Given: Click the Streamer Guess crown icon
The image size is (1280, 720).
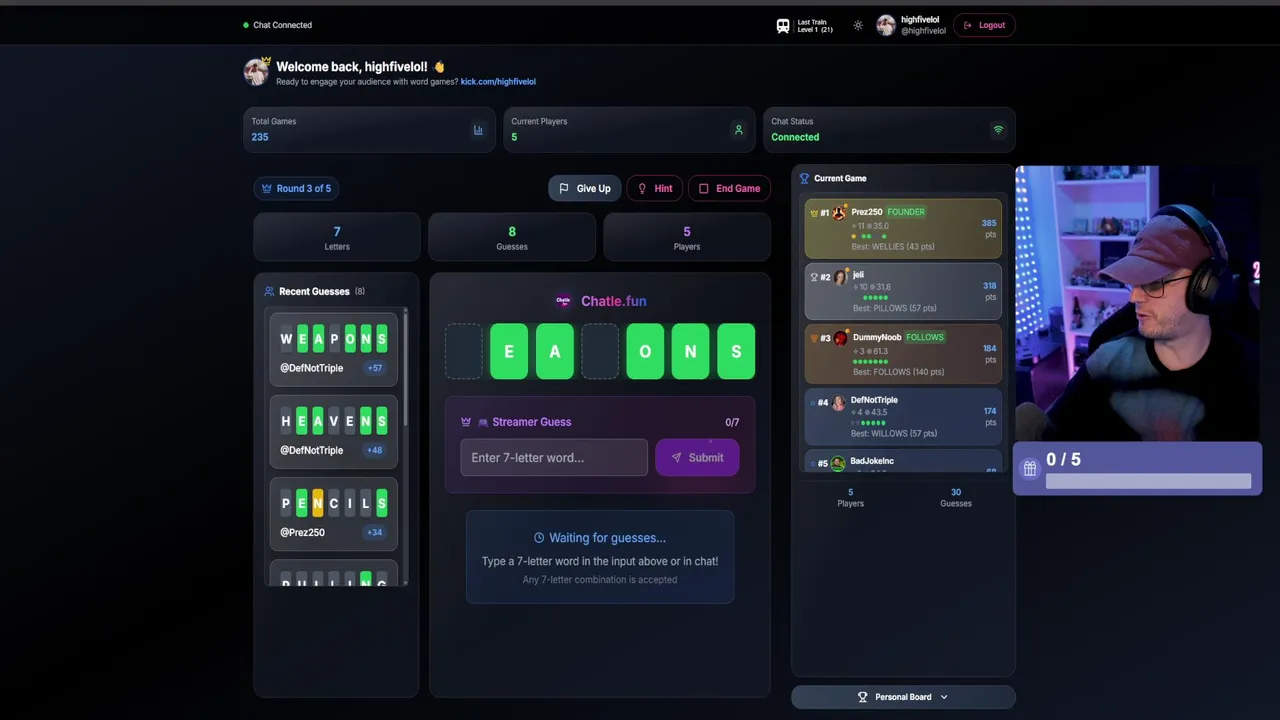Looking at the screenshot, I should [x=466, y=422].
